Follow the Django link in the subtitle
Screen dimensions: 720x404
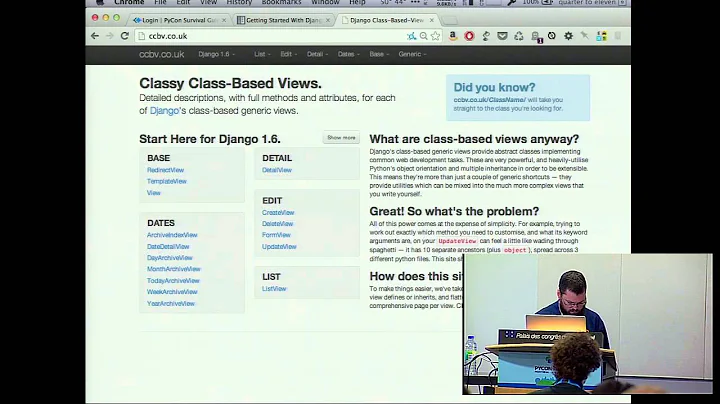coord(164,111)
